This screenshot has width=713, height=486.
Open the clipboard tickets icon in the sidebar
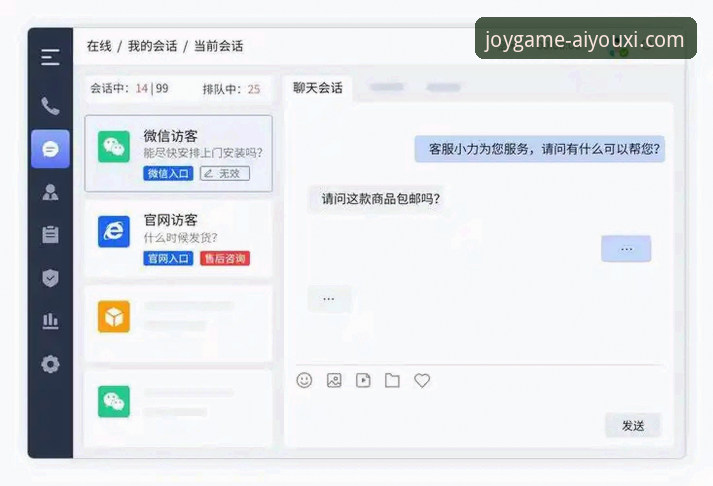[x=50, y=235]
